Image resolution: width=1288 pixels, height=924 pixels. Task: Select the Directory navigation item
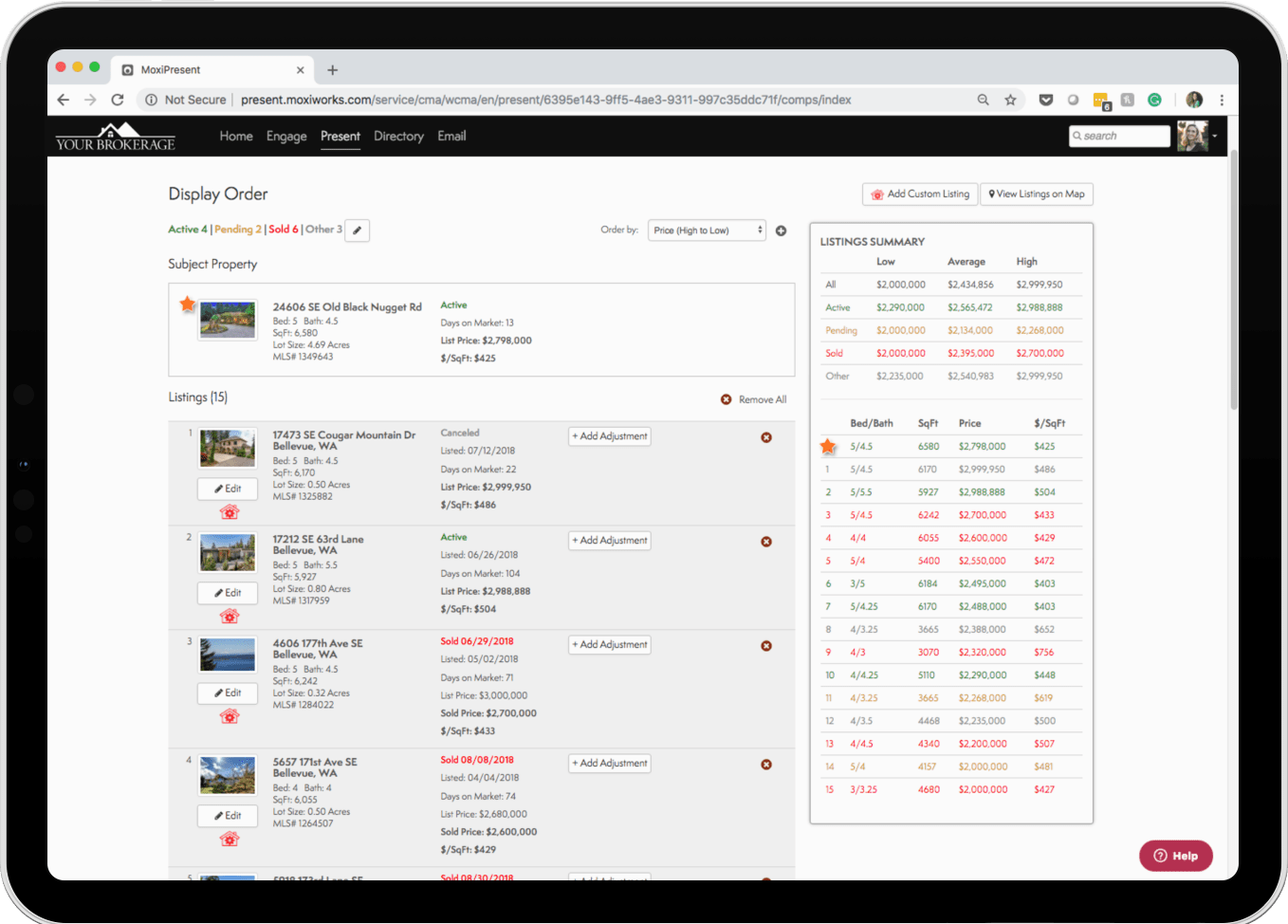[398, 136]
